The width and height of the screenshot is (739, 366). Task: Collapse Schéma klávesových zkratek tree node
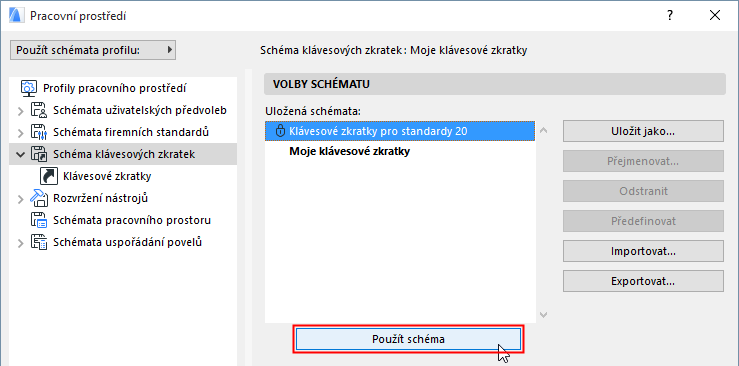pos(20,155)
